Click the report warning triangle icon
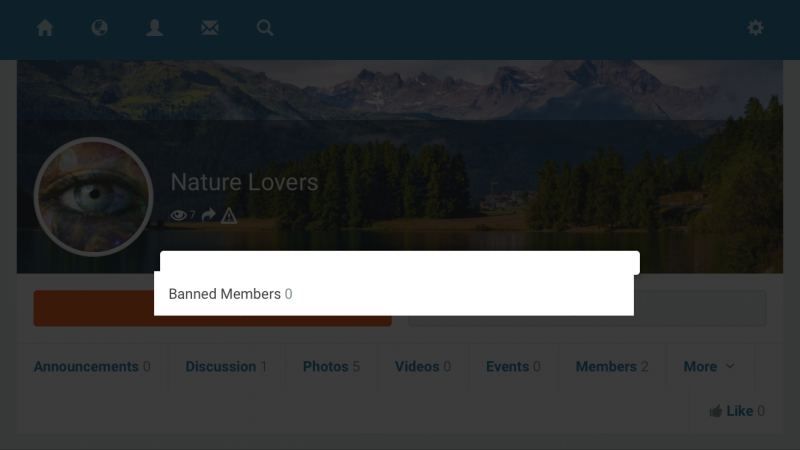 tap(229, 216)
